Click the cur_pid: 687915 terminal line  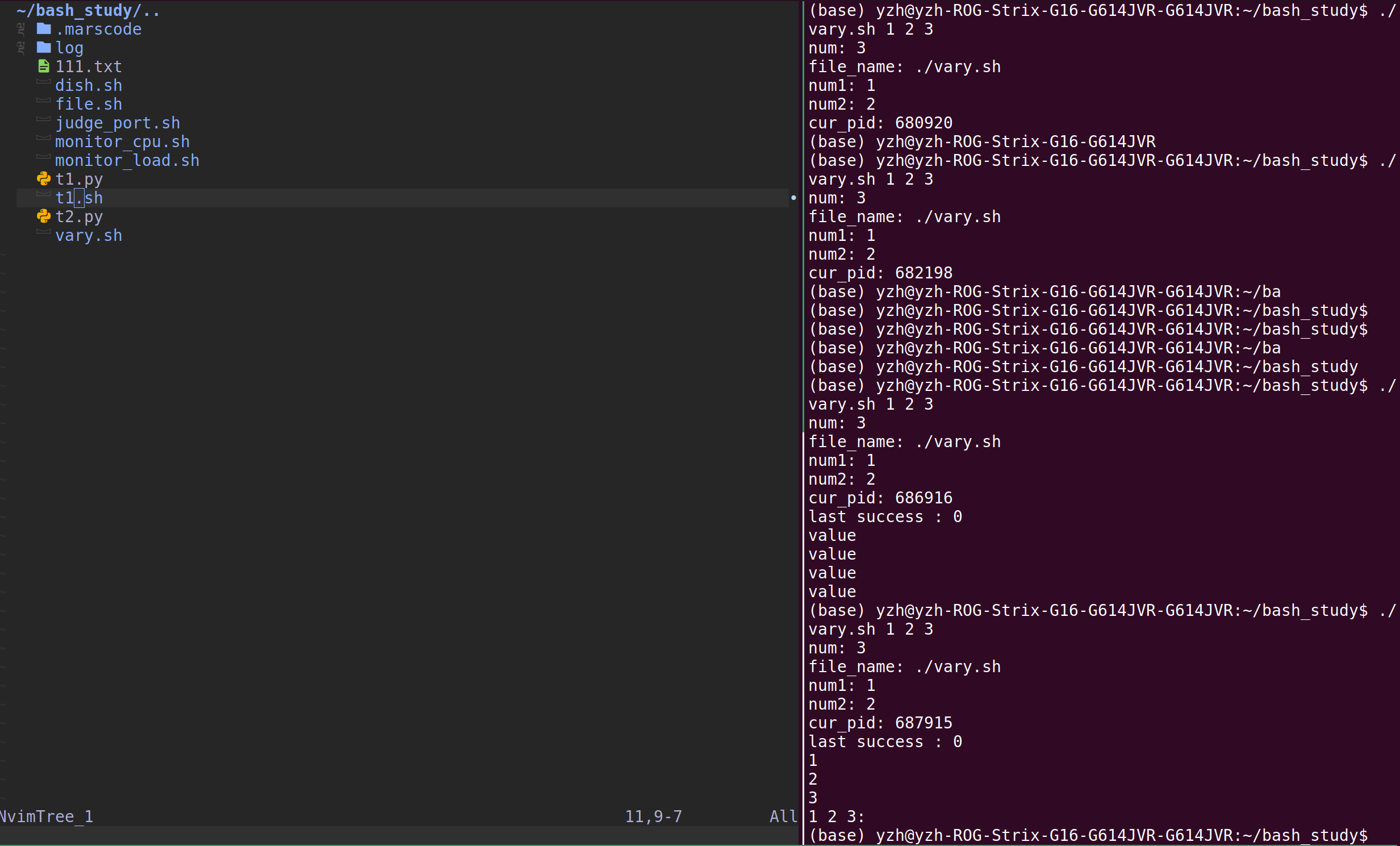880,723
